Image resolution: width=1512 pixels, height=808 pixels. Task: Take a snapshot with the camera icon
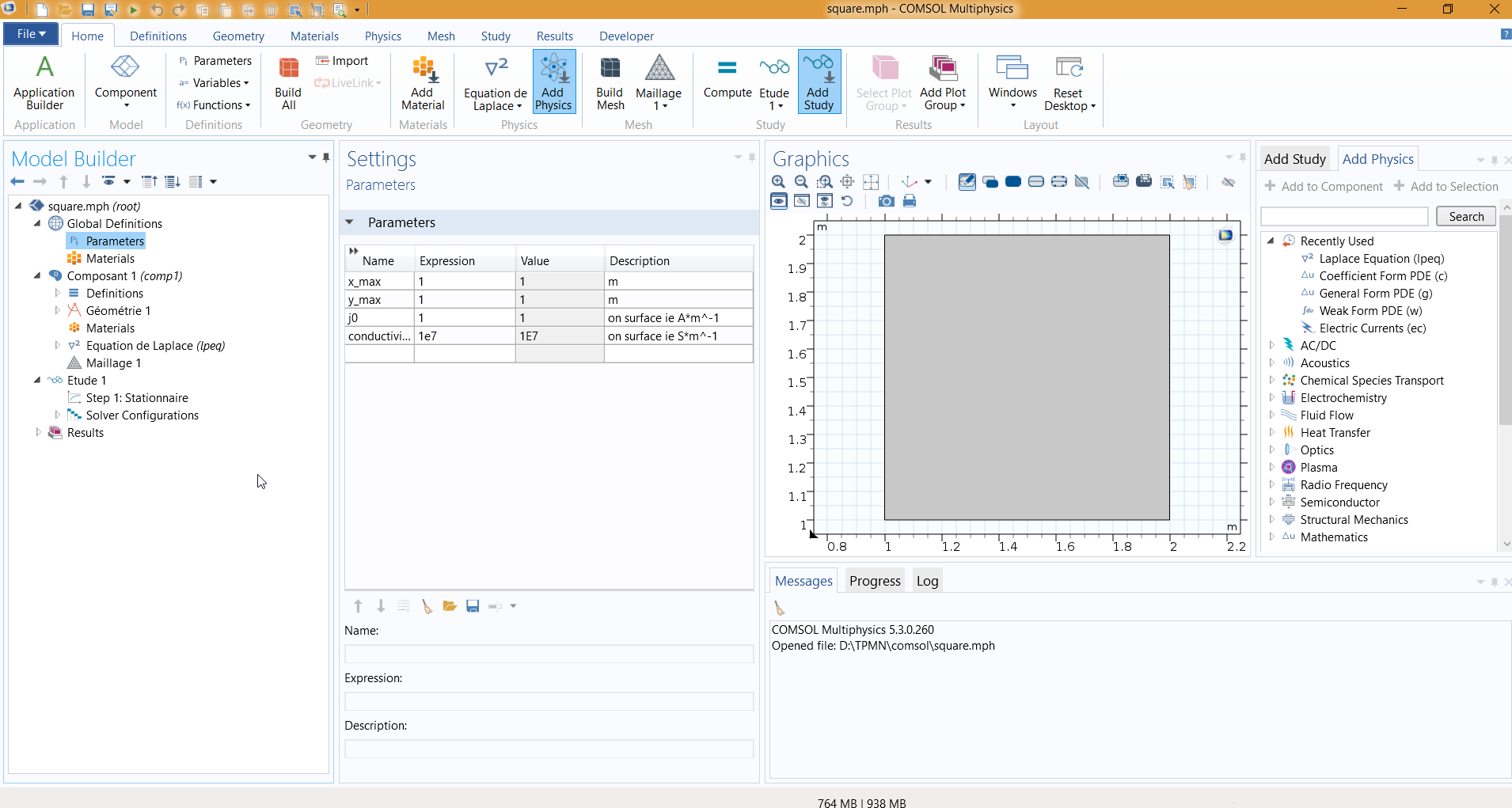[887, 201]
